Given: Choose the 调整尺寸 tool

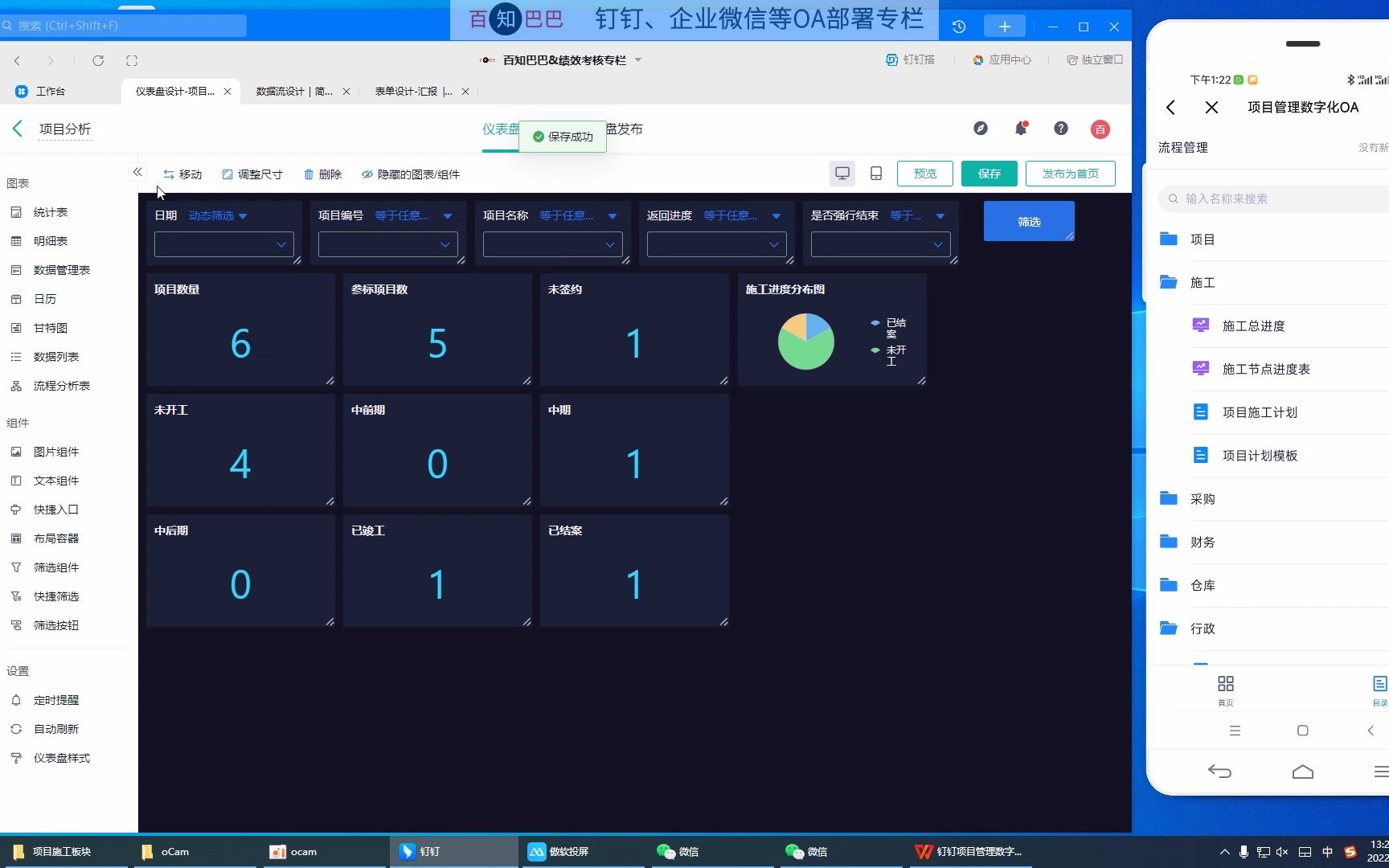Looking at the screenshot, I should [252, 174].
